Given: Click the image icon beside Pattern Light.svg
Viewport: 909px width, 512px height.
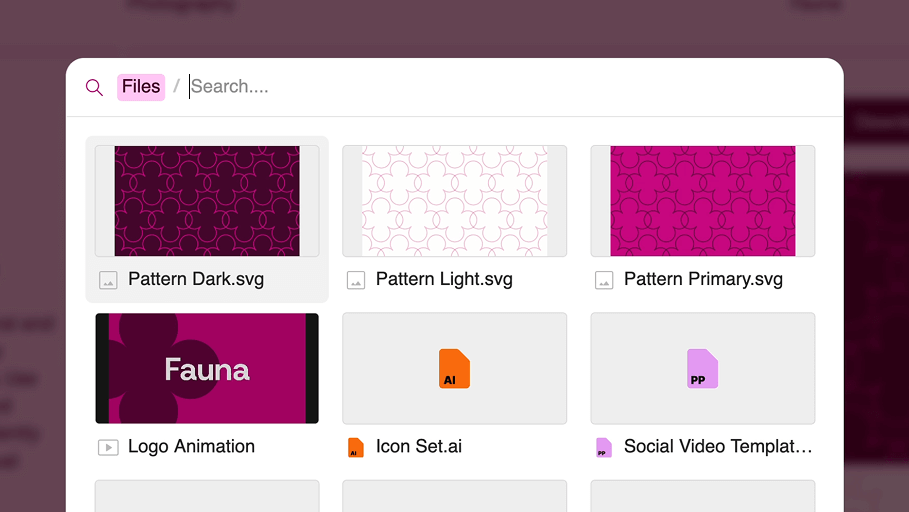Looking at the screenshot, I should coord(356,281).
